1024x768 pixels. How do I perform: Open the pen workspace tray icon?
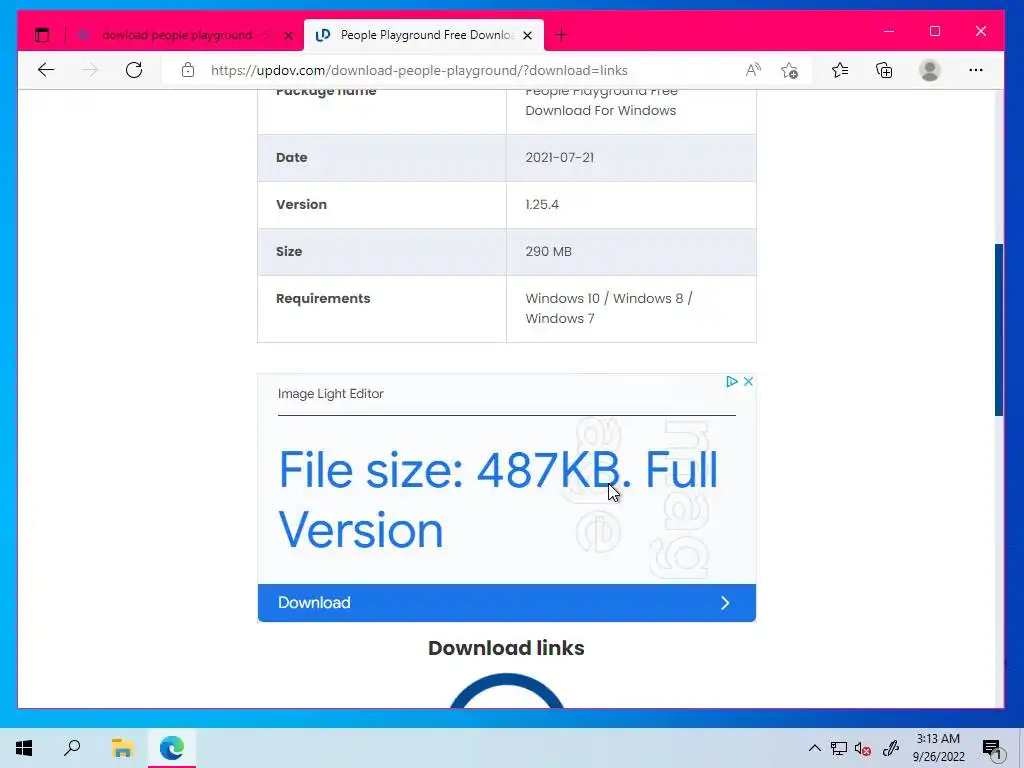(890, 748)
